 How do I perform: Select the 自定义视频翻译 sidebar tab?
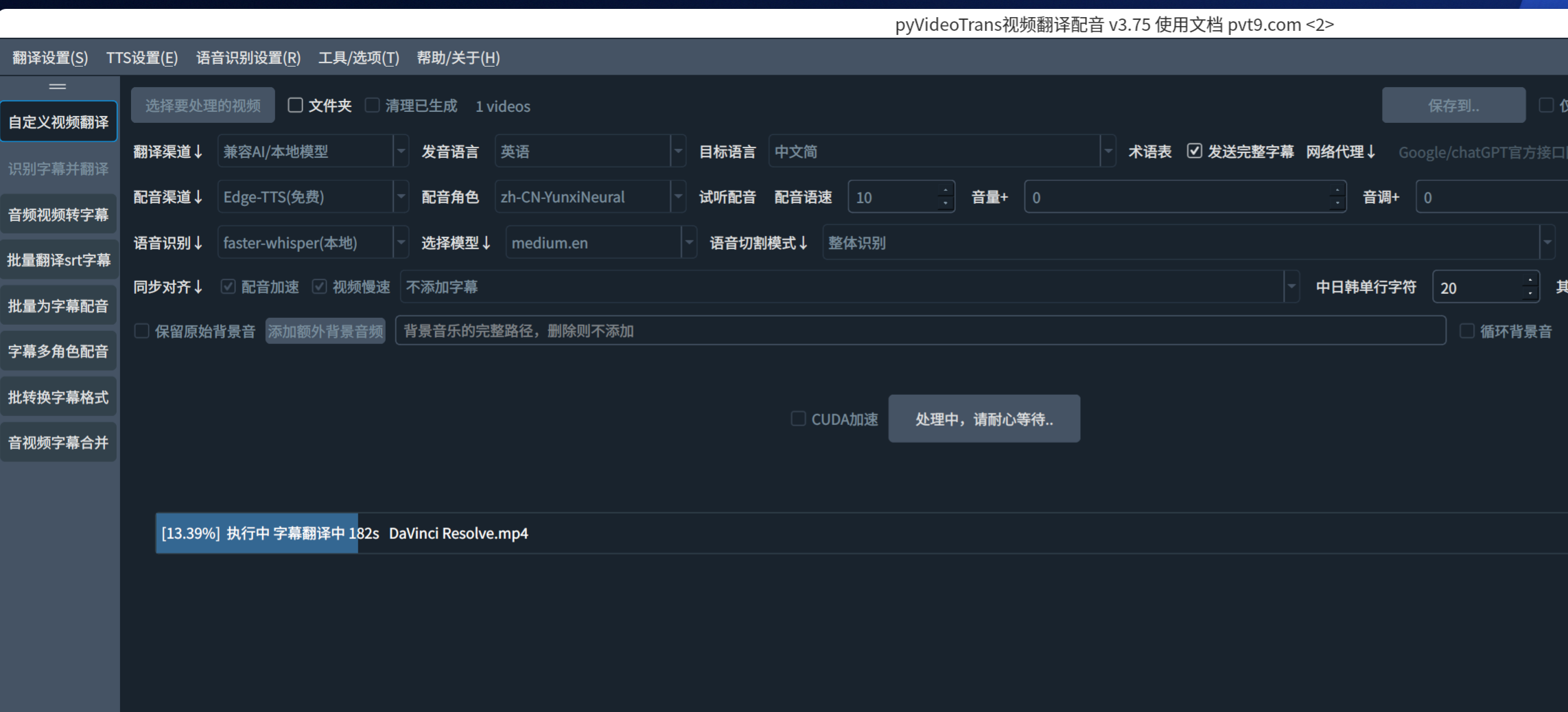pyautogui.click(x=58, y=122)
